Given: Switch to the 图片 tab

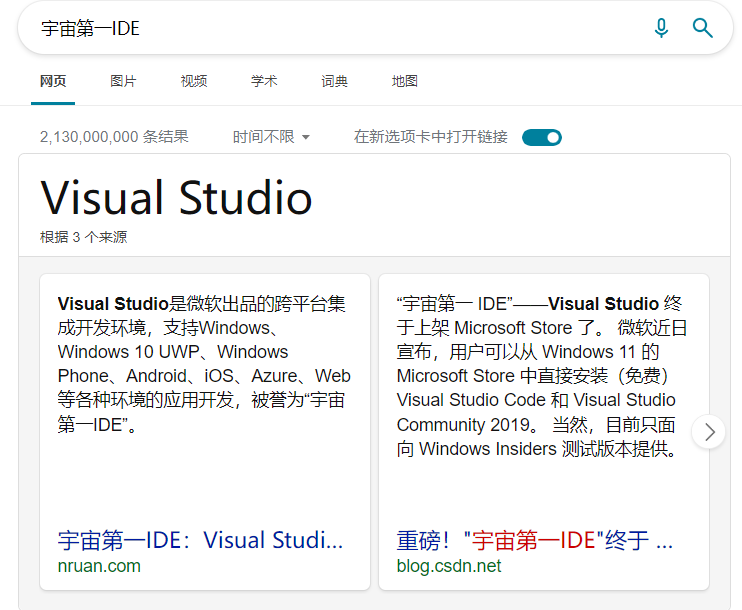Looking at the screenshot, I should [123, 81].
